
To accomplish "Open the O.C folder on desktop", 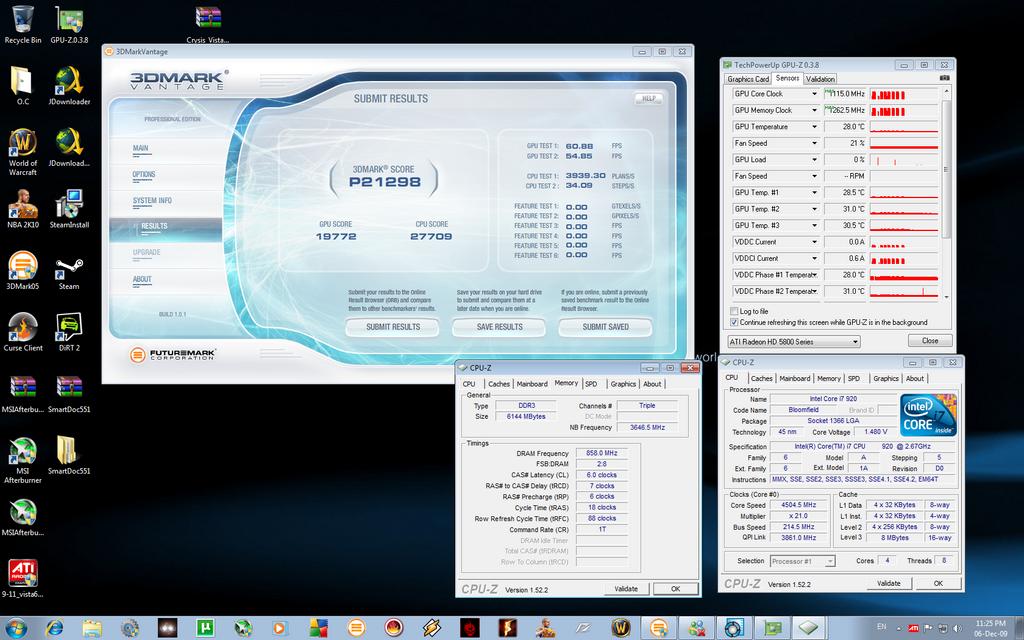I will 23,86.
